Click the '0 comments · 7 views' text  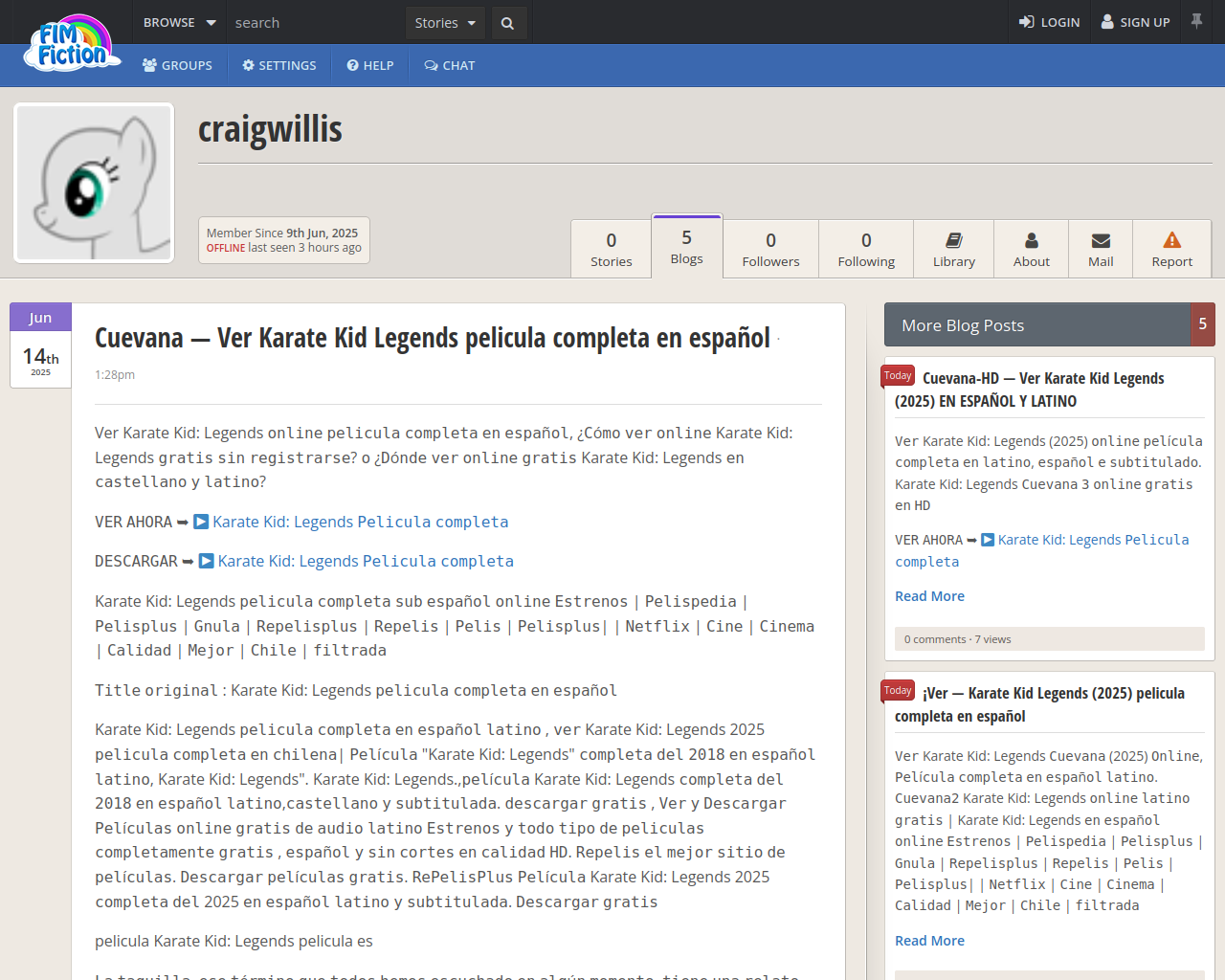[958, 639]
